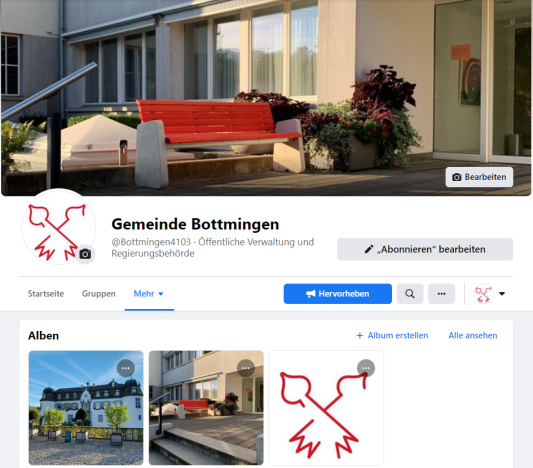Open the red logo album thumbnail
Viewport: 533px width, 468px height.
click(326, 408)
